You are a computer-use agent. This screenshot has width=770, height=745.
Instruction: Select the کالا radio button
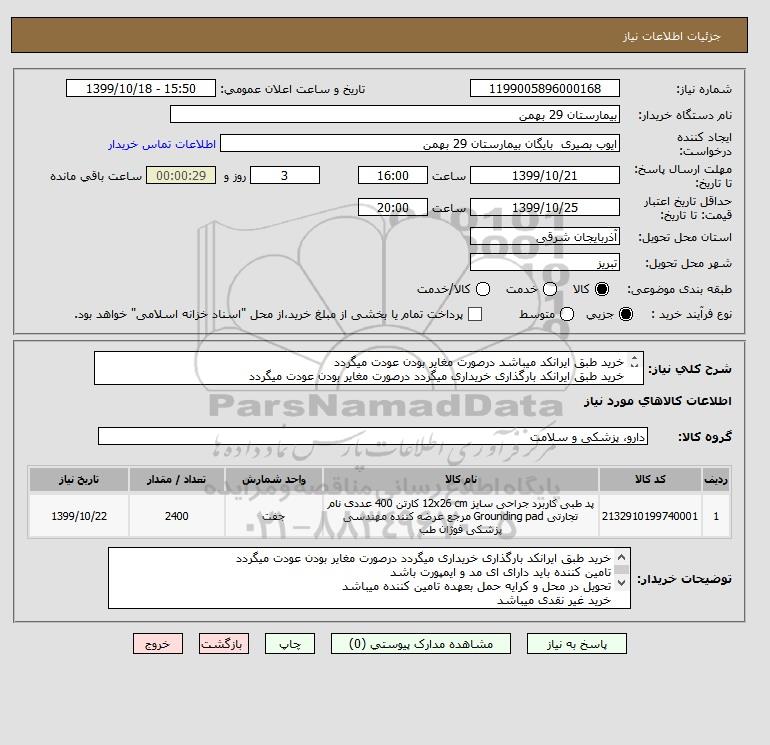coord(601,289)
